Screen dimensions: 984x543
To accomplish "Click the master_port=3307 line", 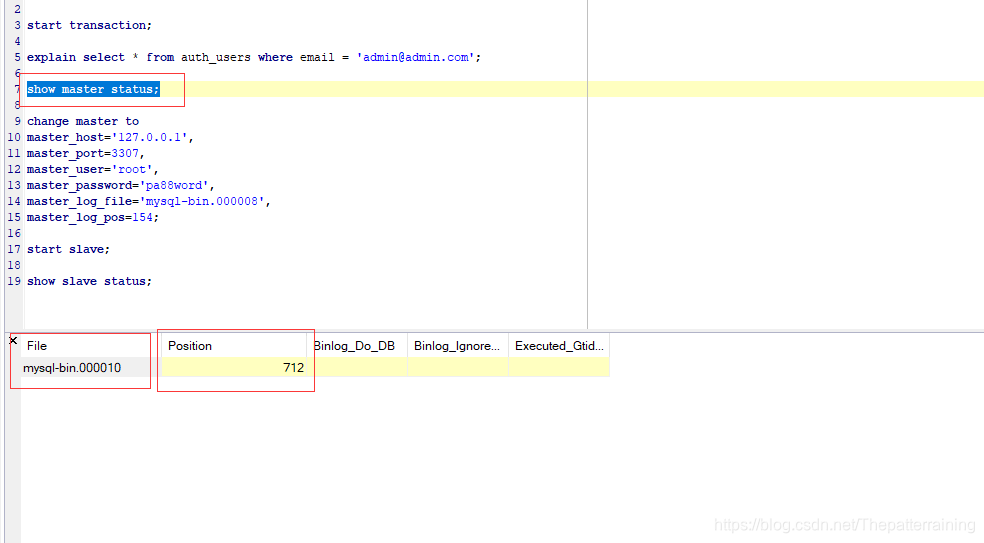I will click(85, 153).
